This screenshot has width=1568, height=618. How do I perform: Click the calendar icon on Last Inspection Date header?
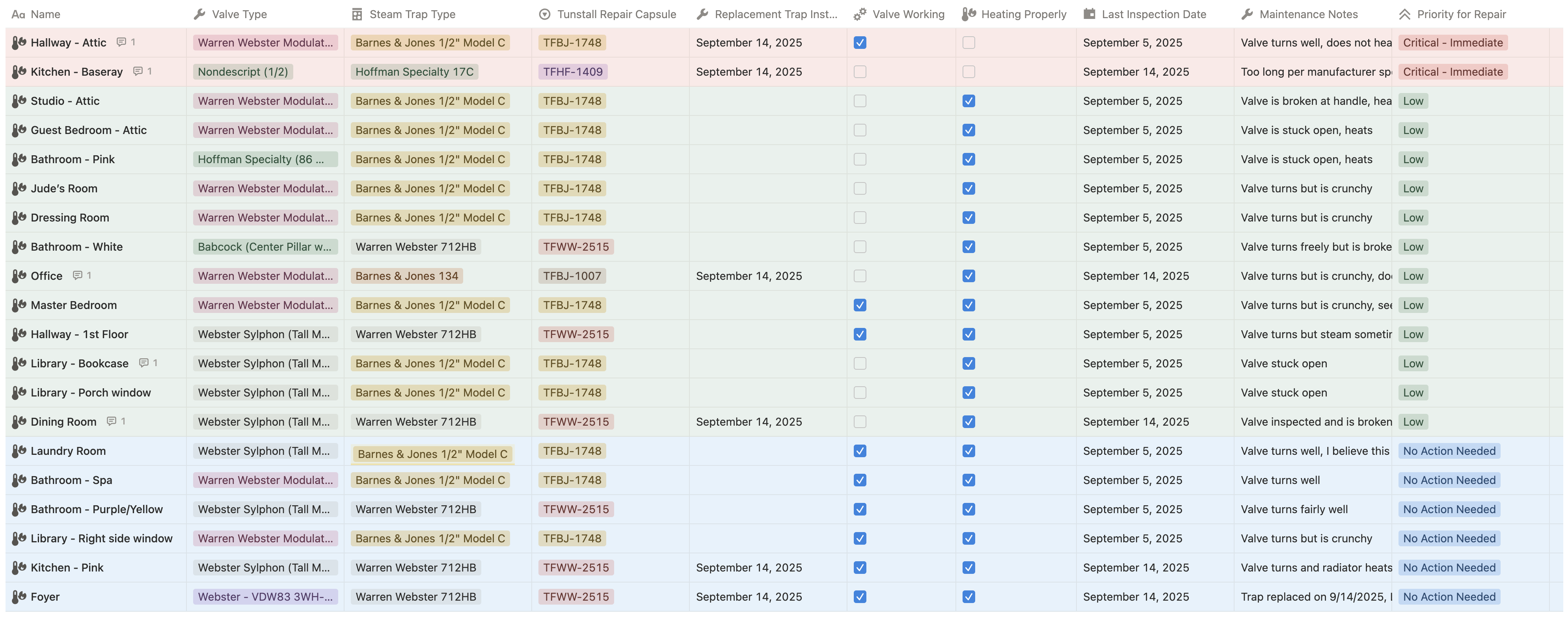[1089, 13]
